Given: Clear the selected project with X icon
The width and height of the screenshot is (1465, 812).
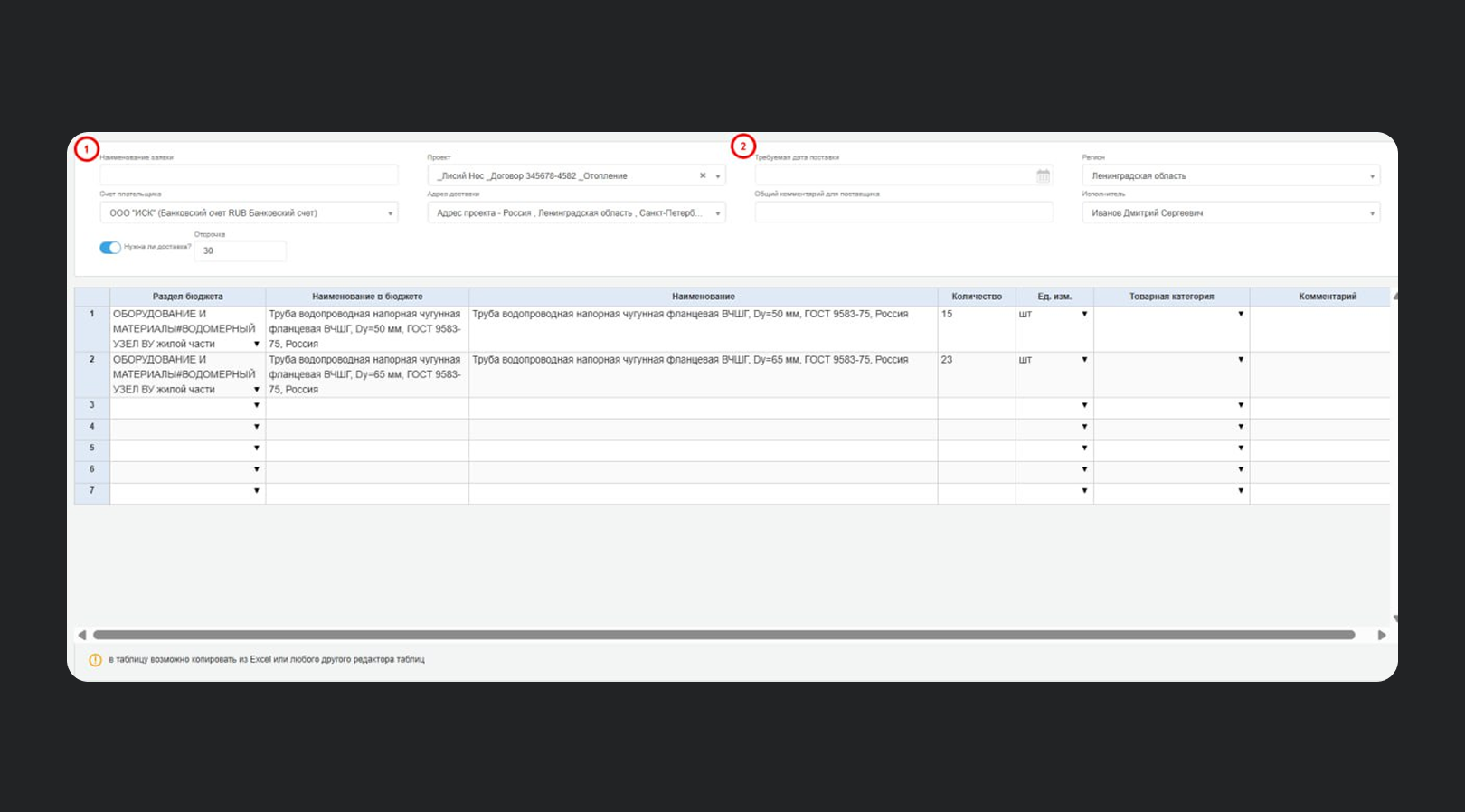Looking at the screenshot, I should (x=703, y=176).
